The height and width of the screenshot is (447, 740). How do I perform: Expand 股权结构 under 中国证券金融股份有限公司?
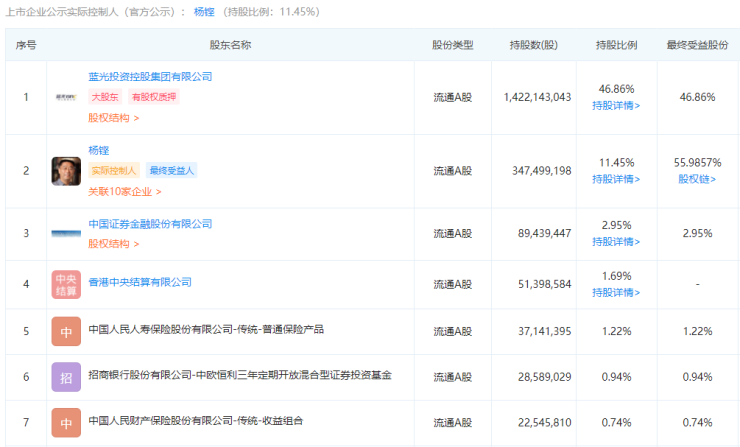[113, 243]
